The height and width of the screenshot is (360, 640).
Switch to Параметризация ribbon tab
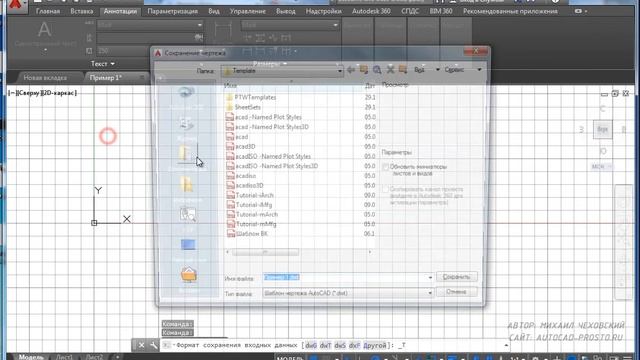(173, 11)
